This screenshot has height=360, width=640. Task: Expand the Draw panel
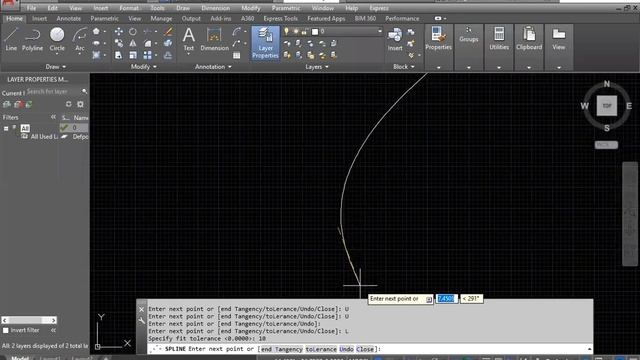(x=56, y=67)
